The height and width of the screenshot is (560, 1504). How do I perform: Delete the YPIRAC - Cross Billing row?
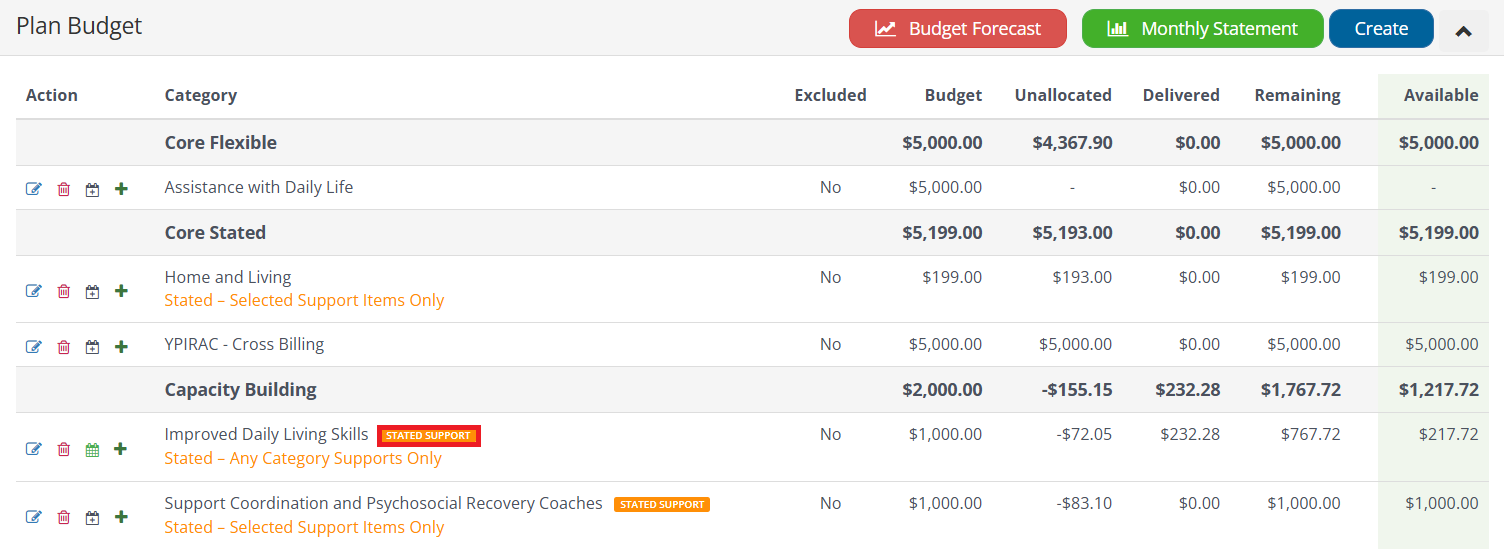click(x=64, y=347)
